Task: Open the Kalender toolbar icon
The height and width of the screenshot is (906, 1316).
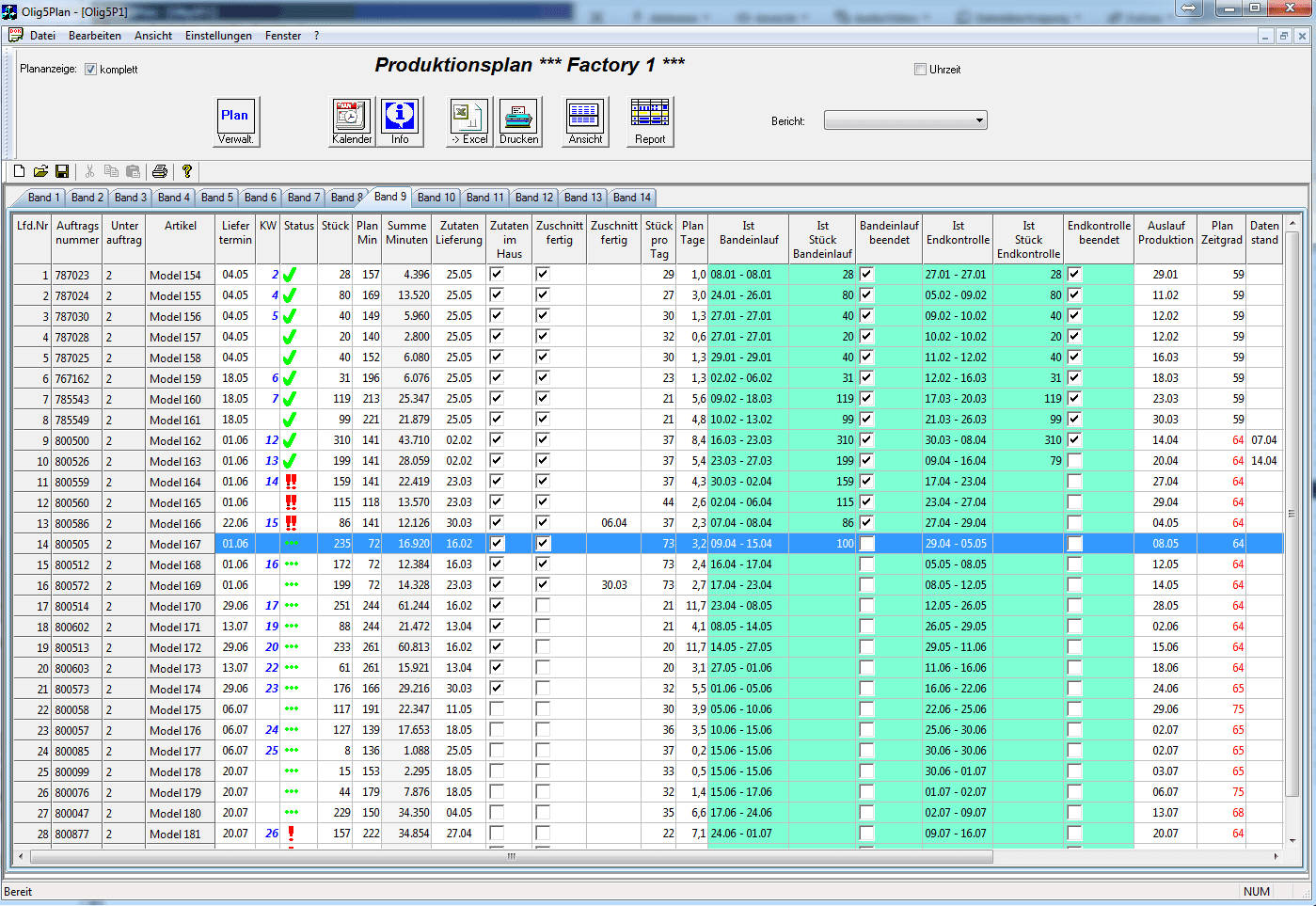Action: point(351,121)
